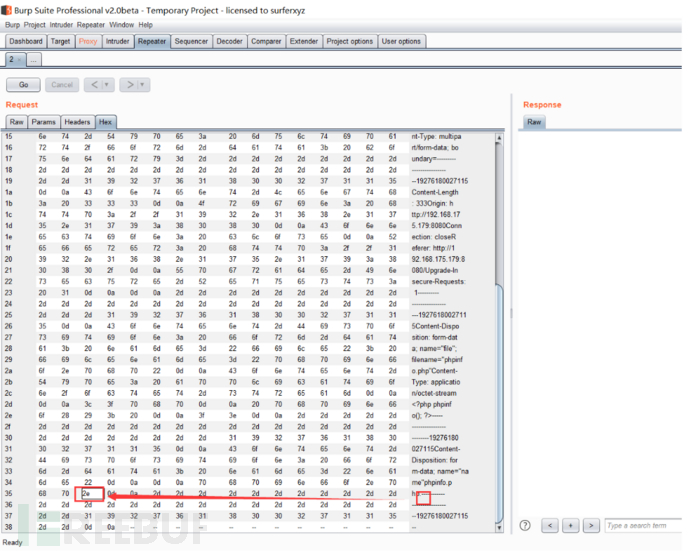Show the request Headers view

pyautogui.click(x=77, y=122)
